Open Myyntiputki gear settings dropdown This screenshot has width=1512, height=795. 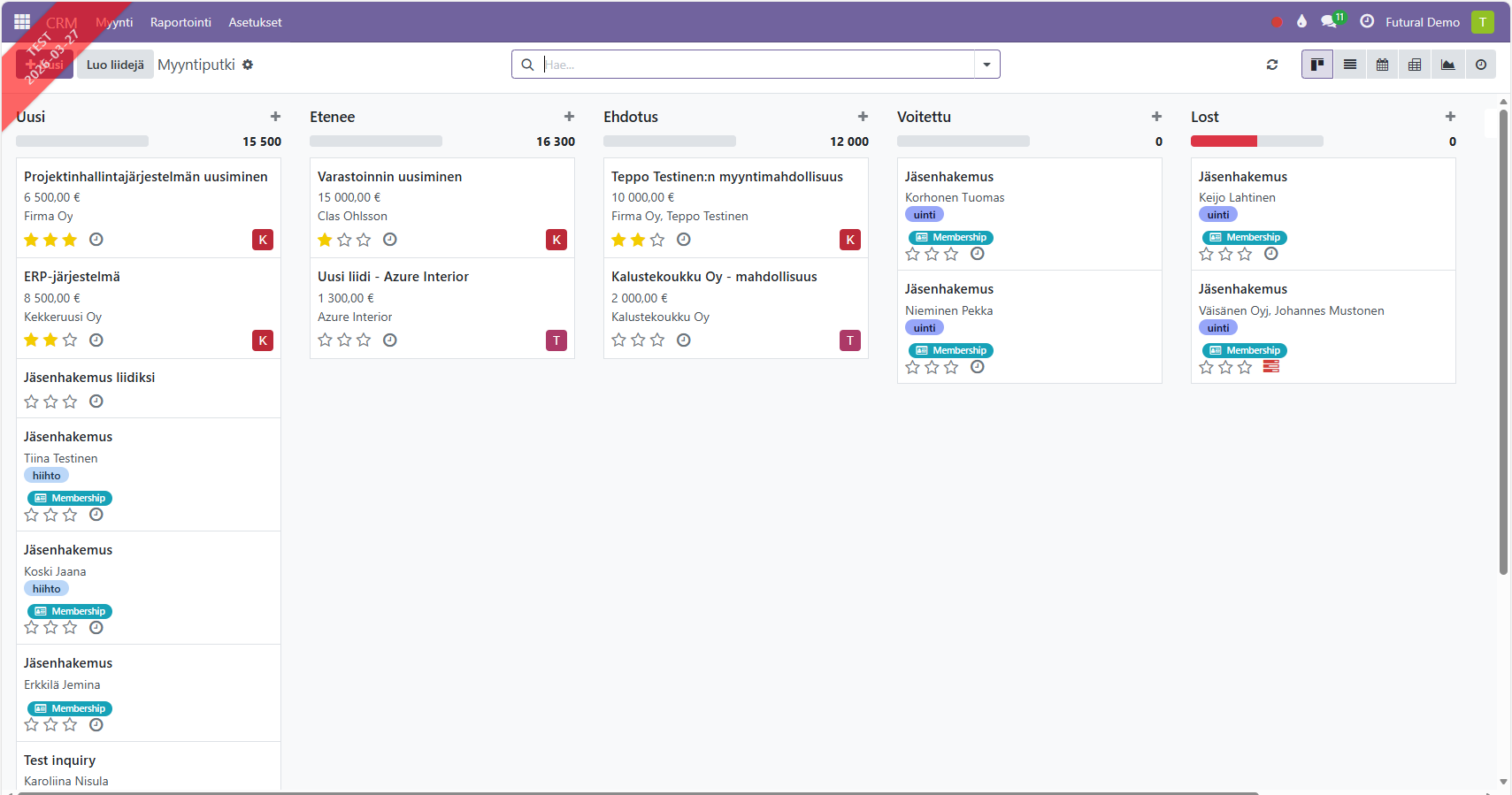(x=248, y=65)
